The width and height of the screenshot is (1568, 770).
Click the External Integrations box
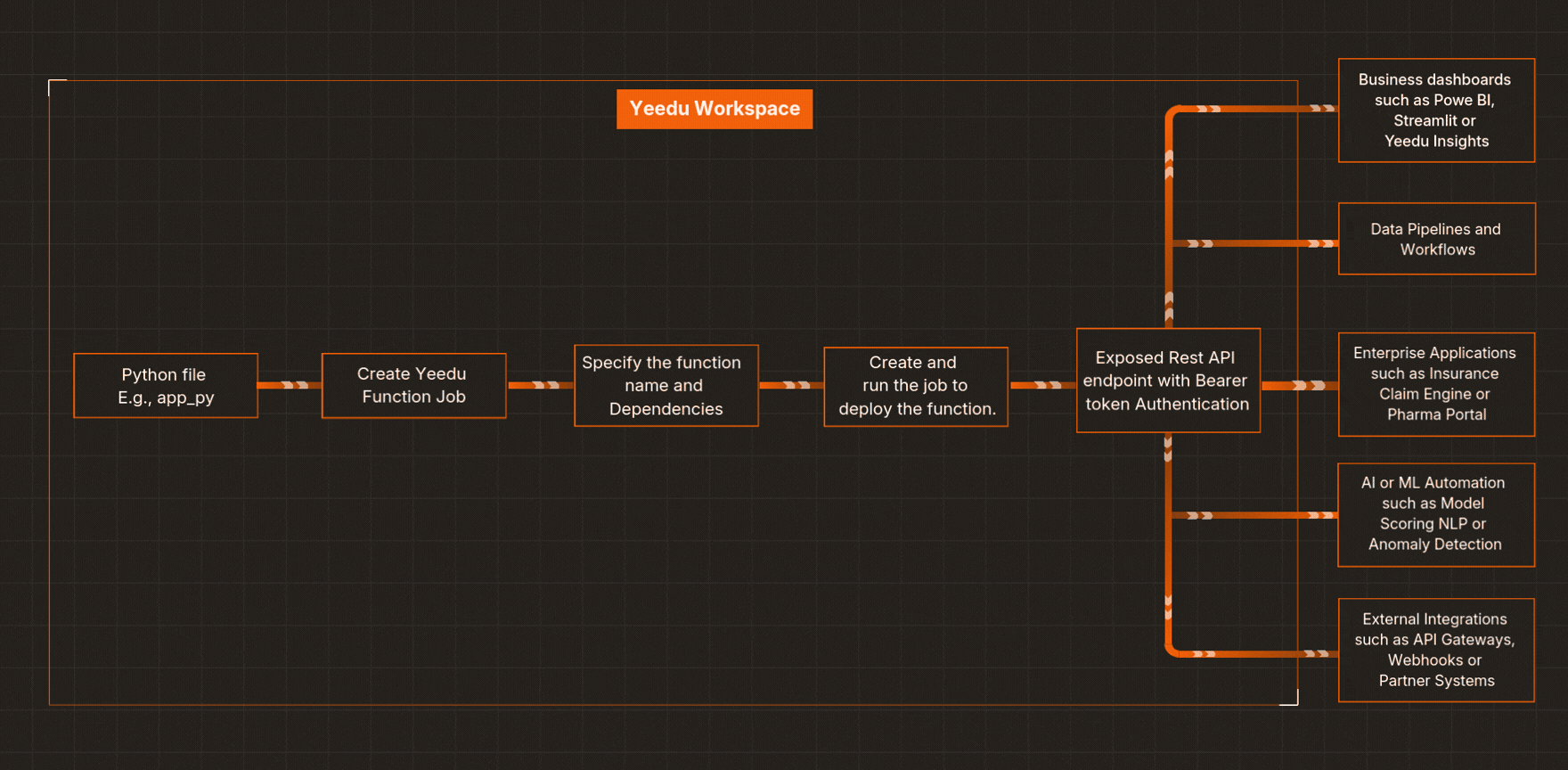coord(1436,650)
